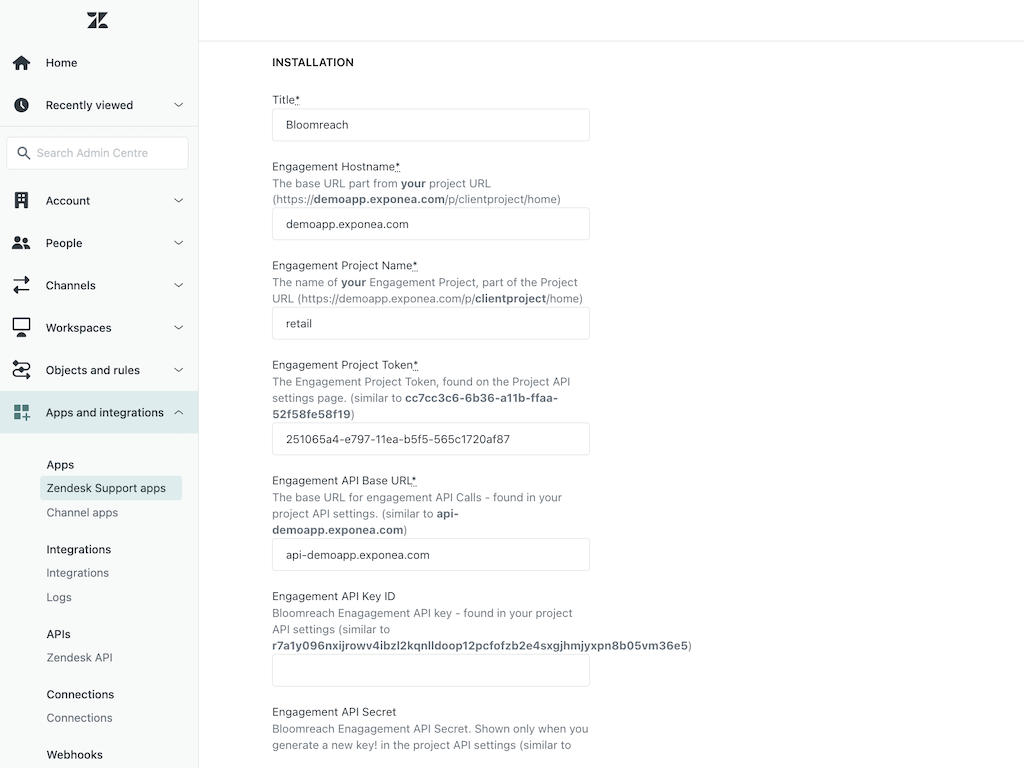Image resolution: width=1024 pixels, height=768 pixels.
Task: Expand the Account section chevron
Action: pyautogui.click(x=178, y=201)
